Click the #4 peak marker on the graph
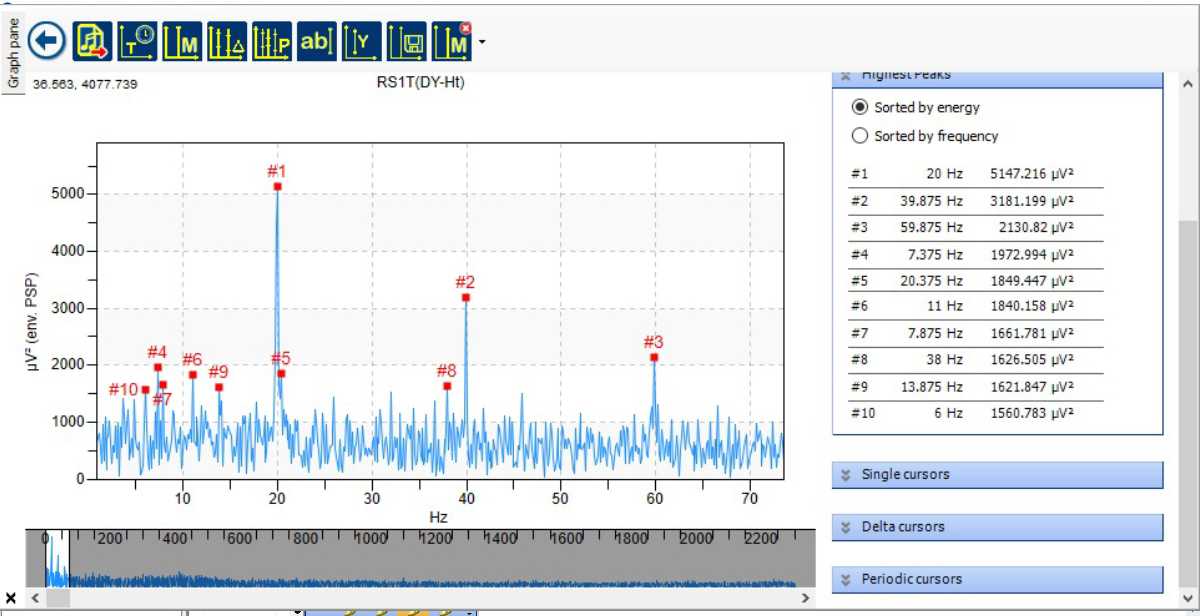The width and height of the screenshot is (1200, 616). pos(157,367)
